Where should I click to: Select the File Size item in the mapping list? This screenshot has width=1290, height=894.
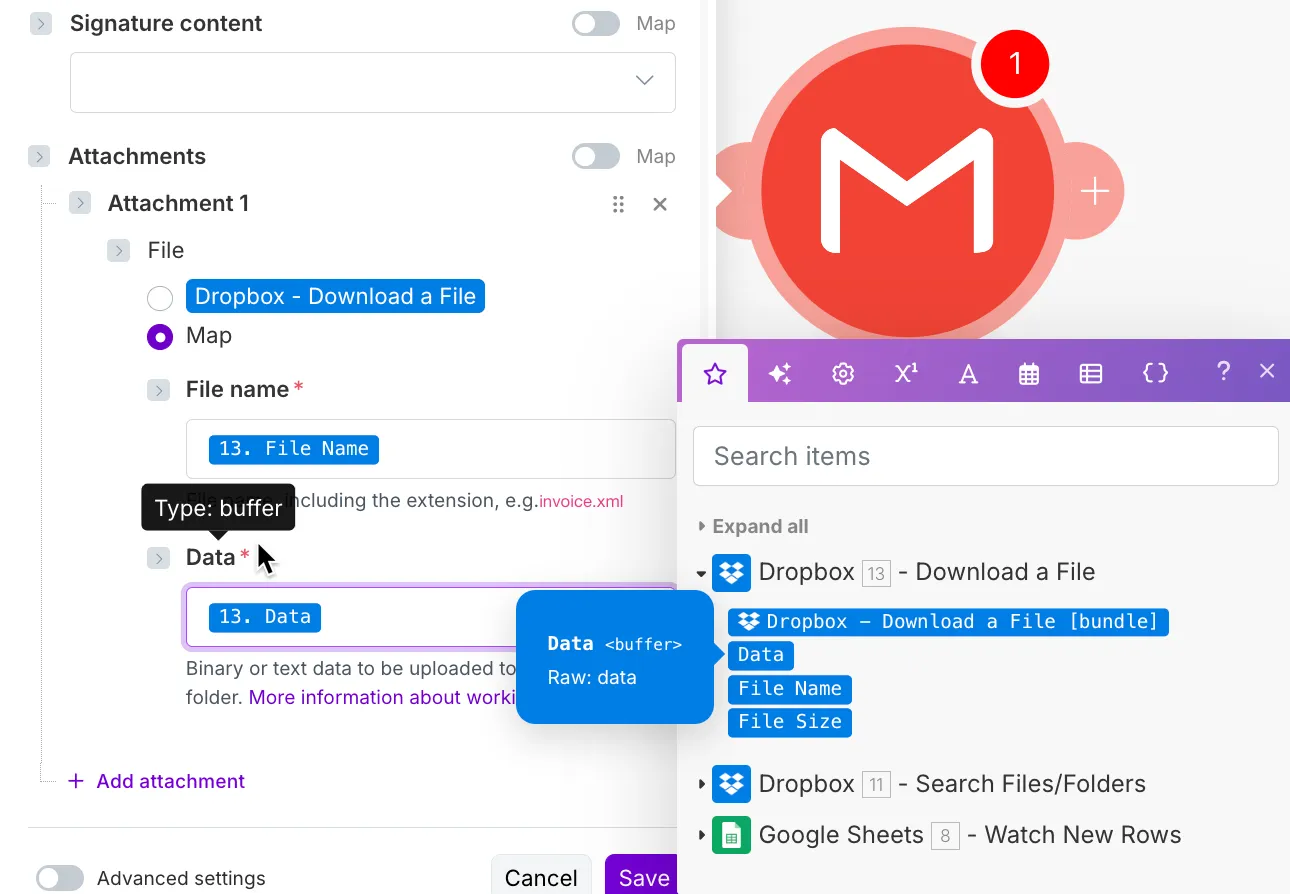tap(790, 722)
